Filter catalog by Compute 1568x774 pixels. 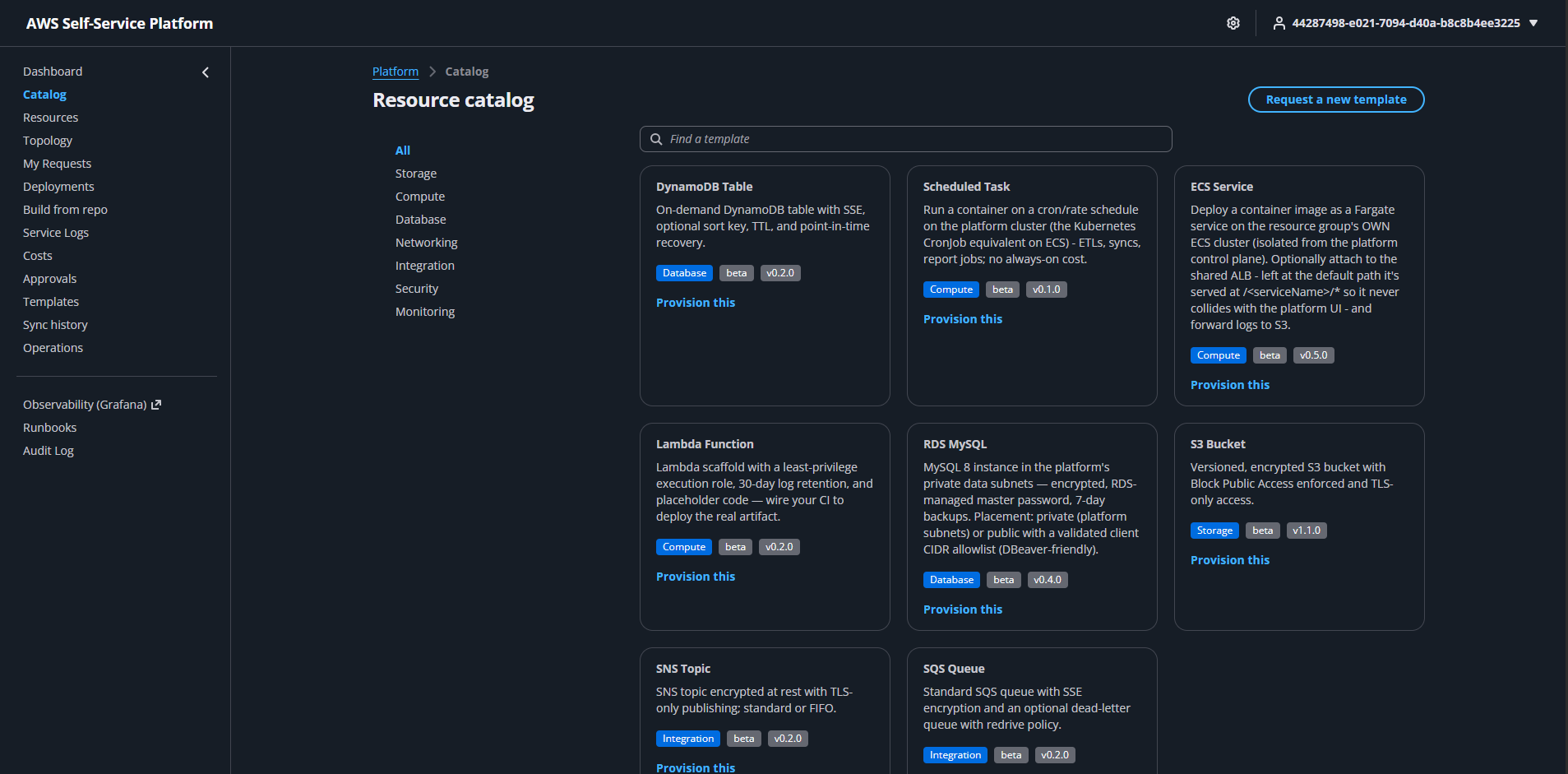click(420, 197)
